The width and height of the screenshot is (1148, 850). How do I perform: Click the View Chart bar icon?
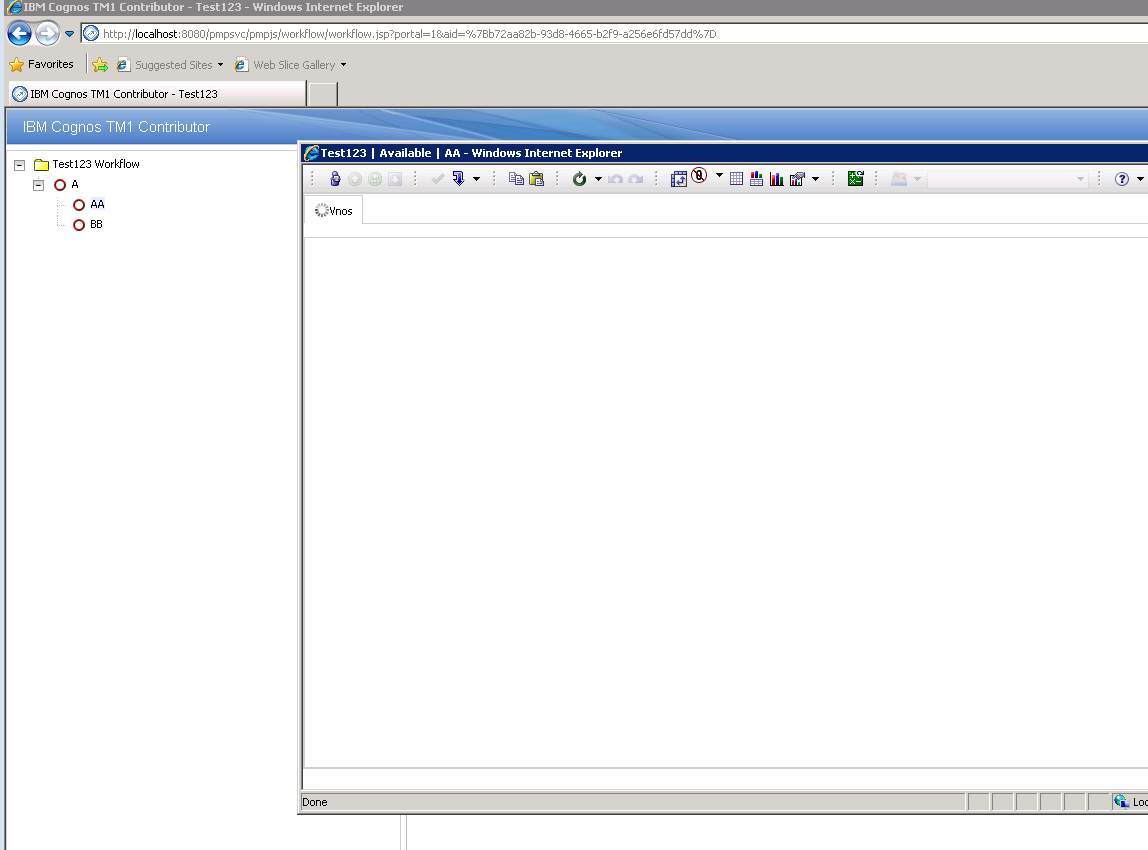(x=777, y=179)
